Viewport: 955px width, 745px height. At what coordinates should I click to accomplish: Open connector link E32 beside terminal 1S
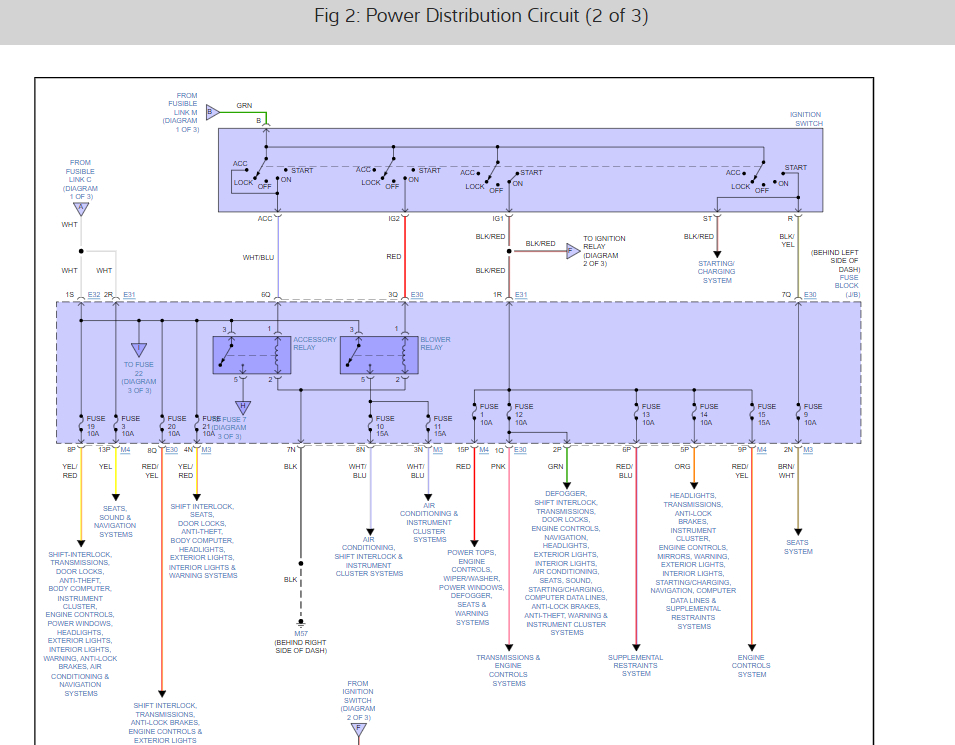94,295
